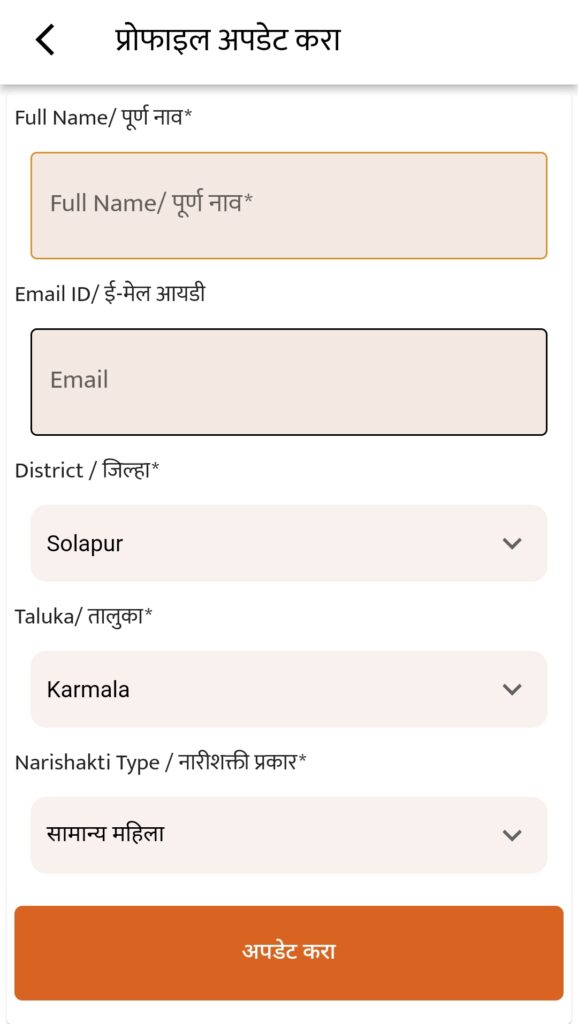The height and width of the screenshot is (1024, 578).
Task: Select the सामान्य महिला value text
Action: pos(105,834)
